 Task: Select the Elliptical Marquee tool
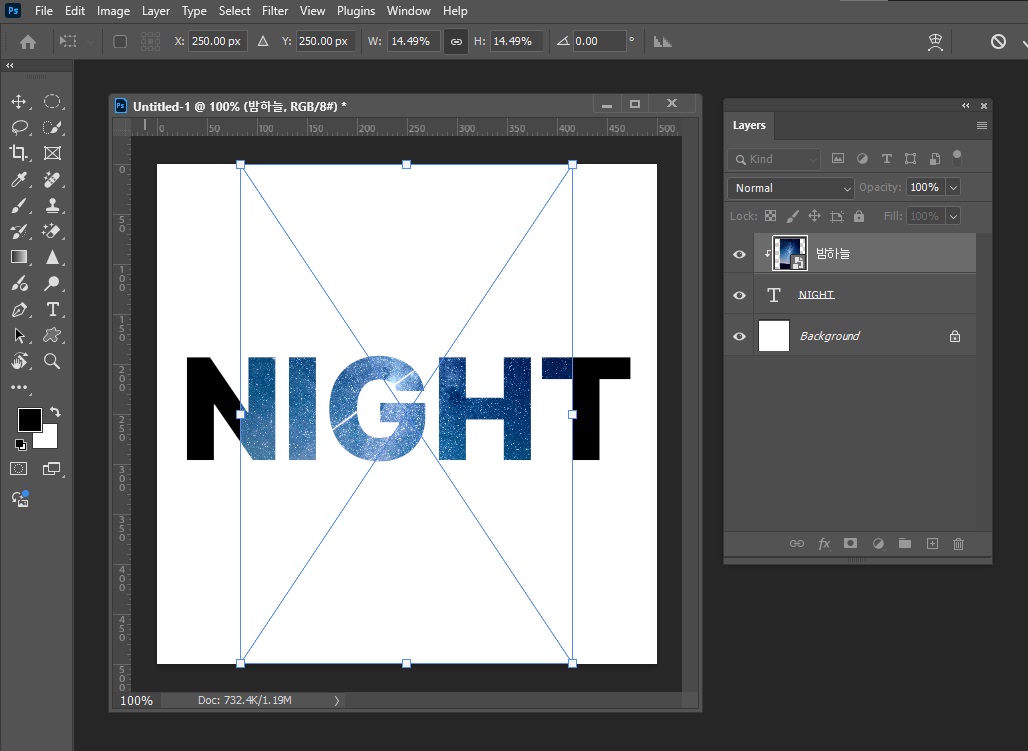click(52, 102)
